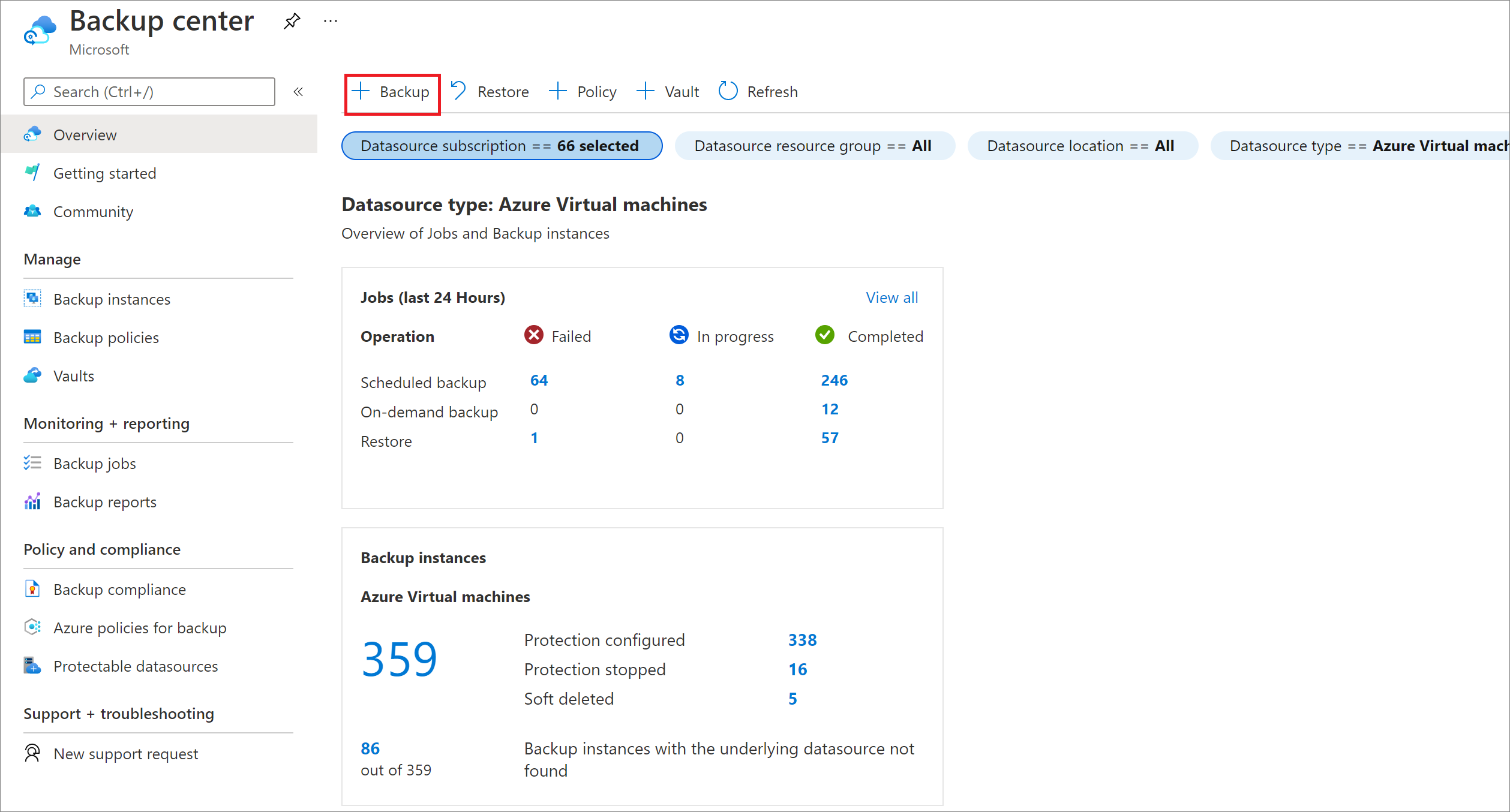Click the Backup compliance policy icon

tap(32, 589)
